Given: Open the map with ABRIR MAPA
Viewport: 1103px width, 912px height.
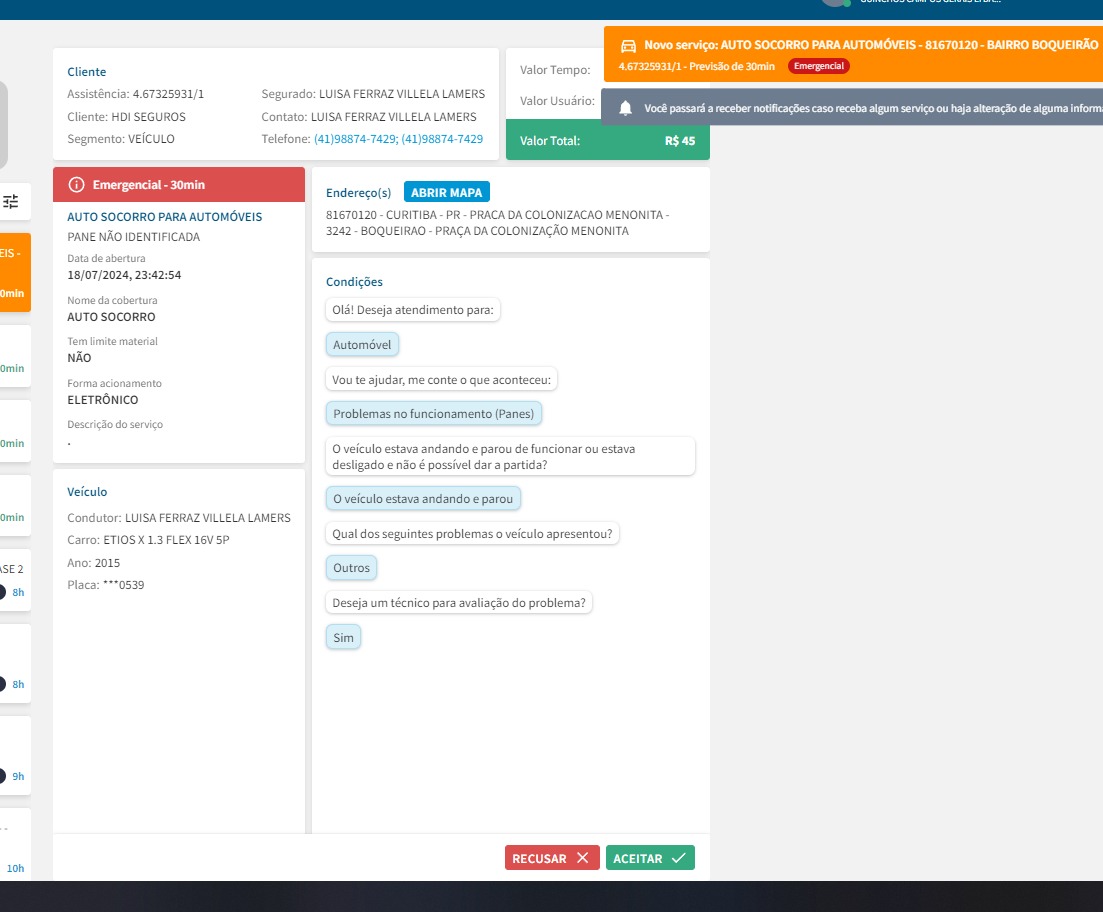Looking at the screenshot, I should point(447,192).
